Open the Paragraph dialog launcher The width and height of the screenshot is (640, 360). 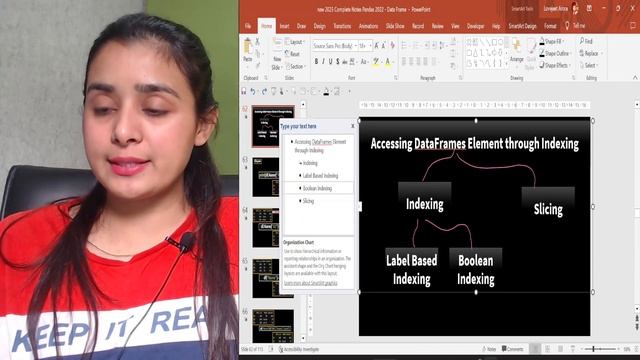[460, 78]
